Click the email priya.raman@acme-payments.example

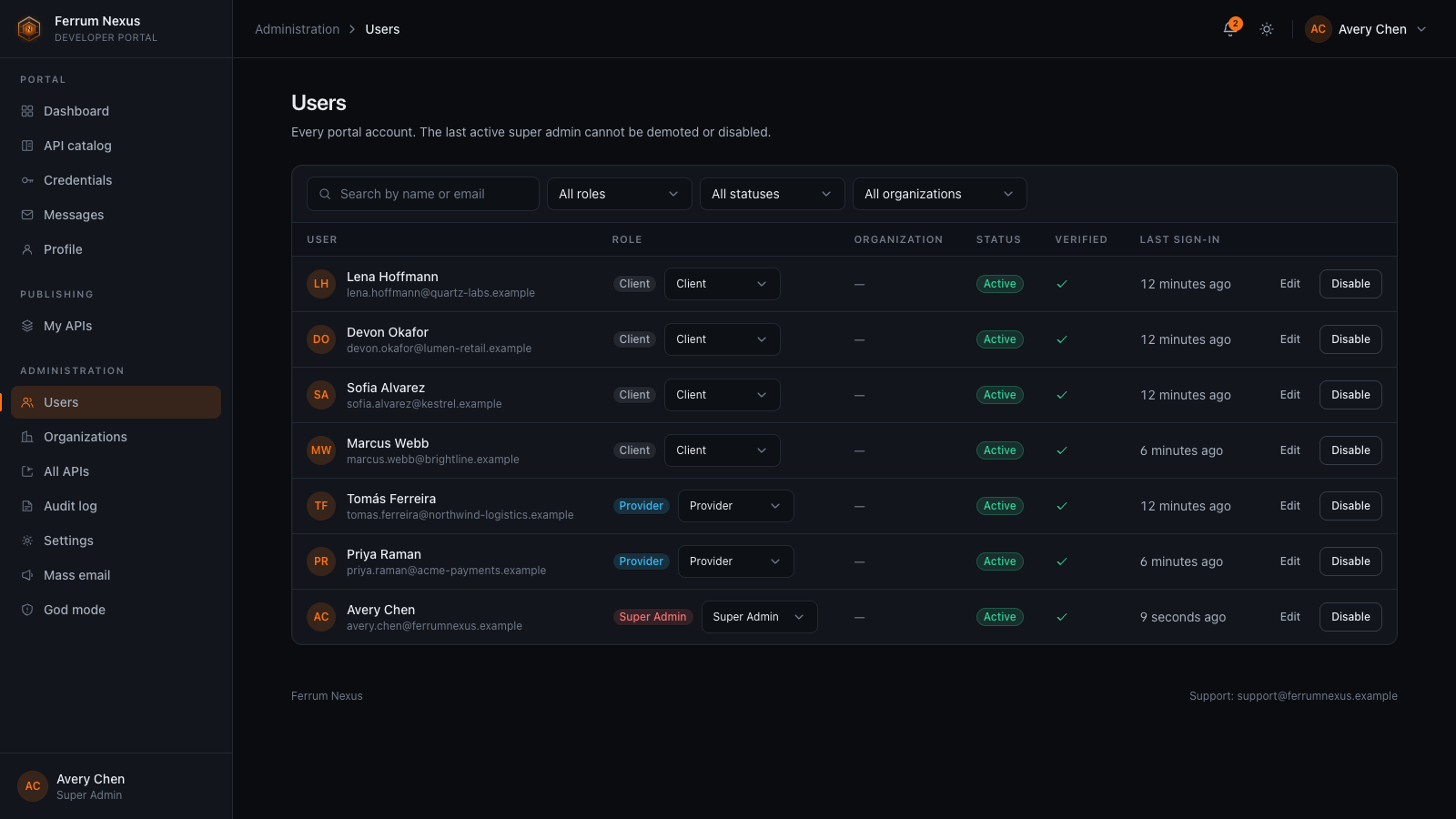tap(446, 571)
